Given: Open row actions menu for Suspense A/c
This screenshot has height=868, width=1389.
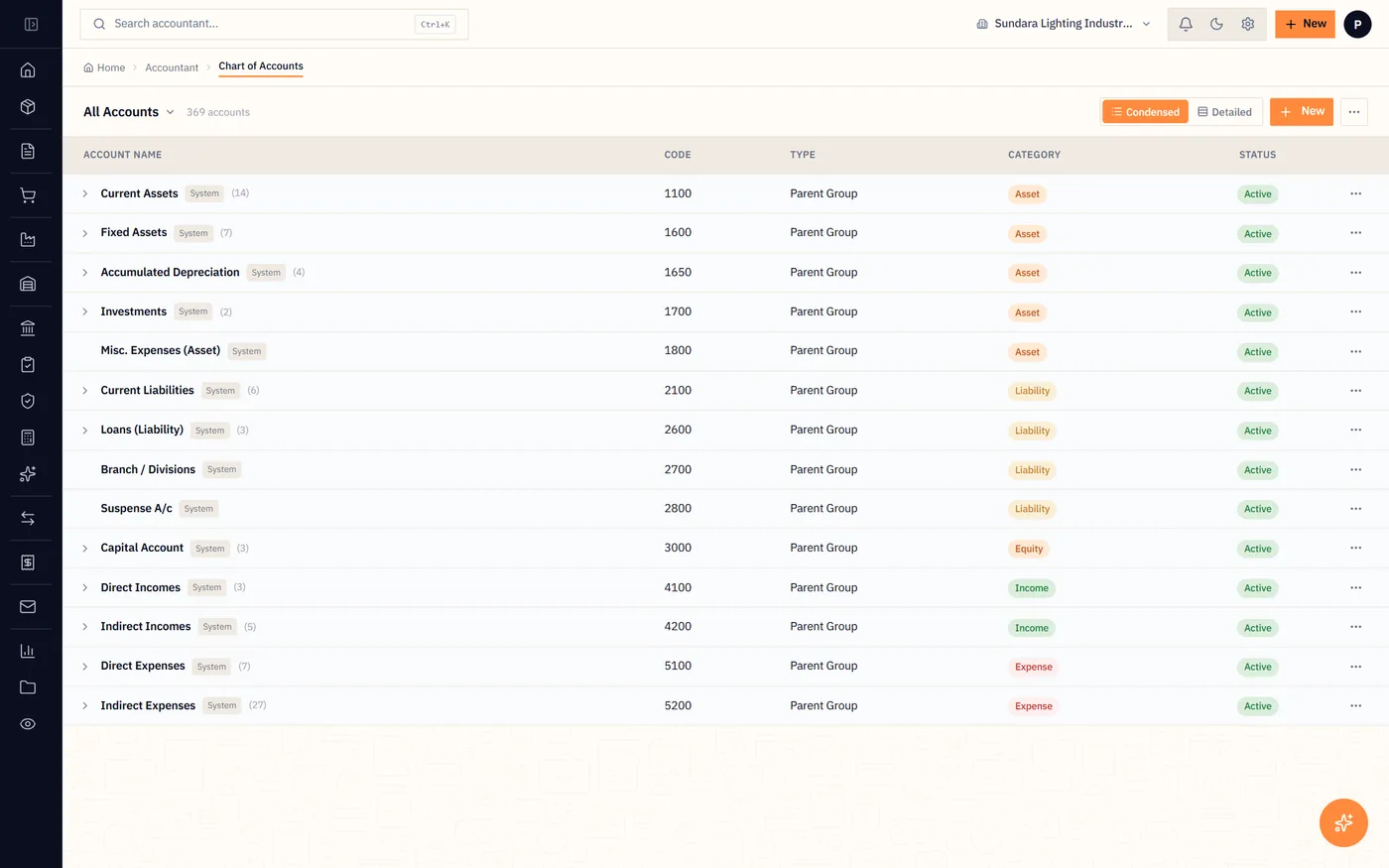Looking at the screenshot, I should 1355,509.
